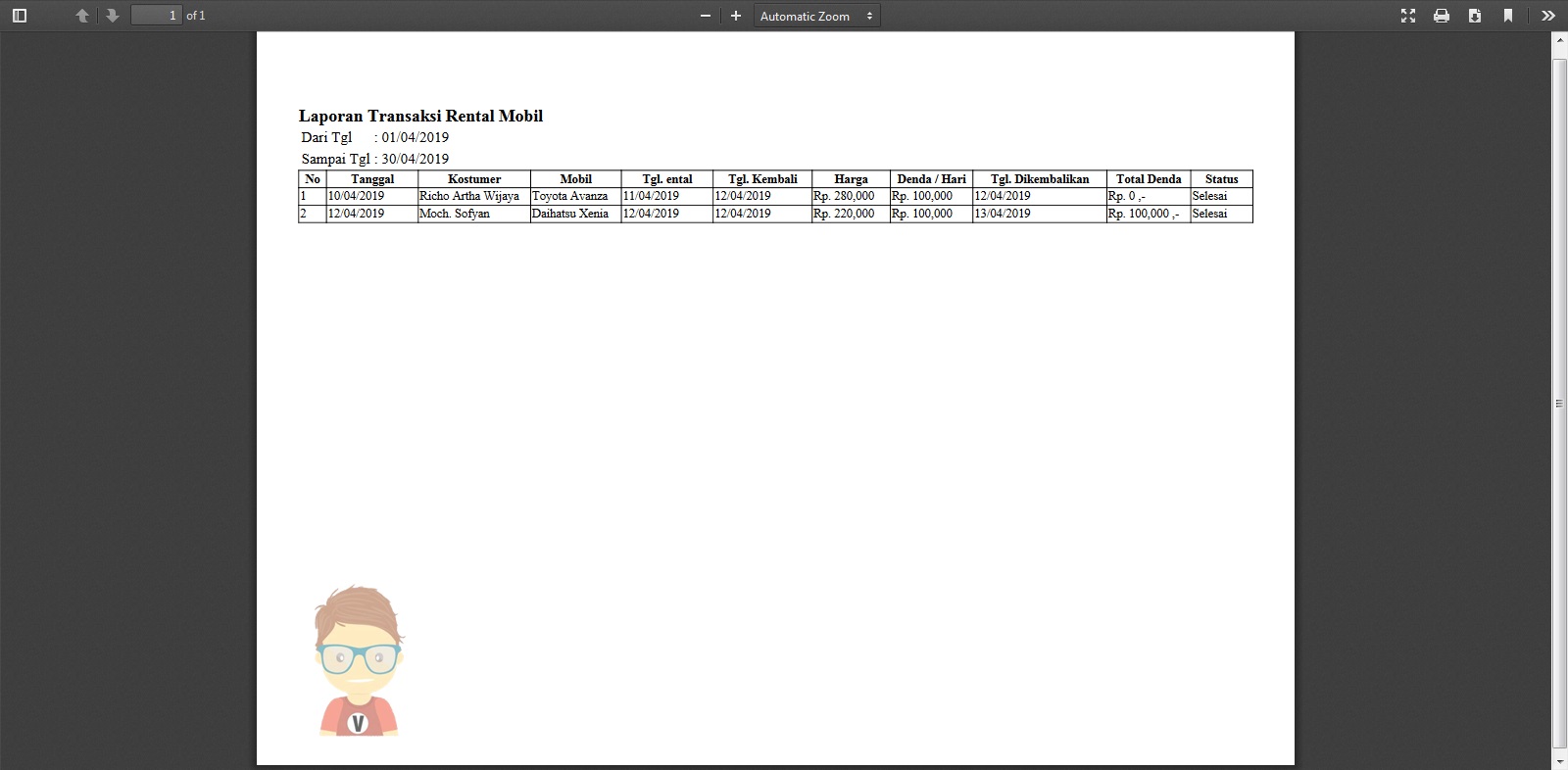Click the Tgl. Kembali column header
The width and height of the screenshot is (1568, 770).
(x=762, y=179)
